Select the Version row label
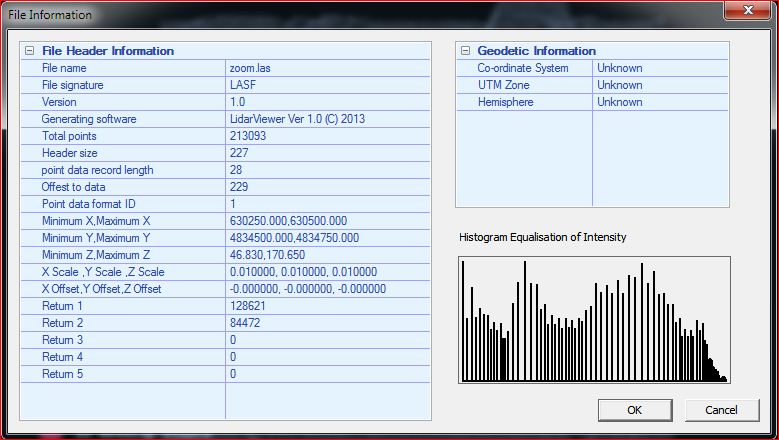This screenshot has height=440, width=779. (59, 102)
